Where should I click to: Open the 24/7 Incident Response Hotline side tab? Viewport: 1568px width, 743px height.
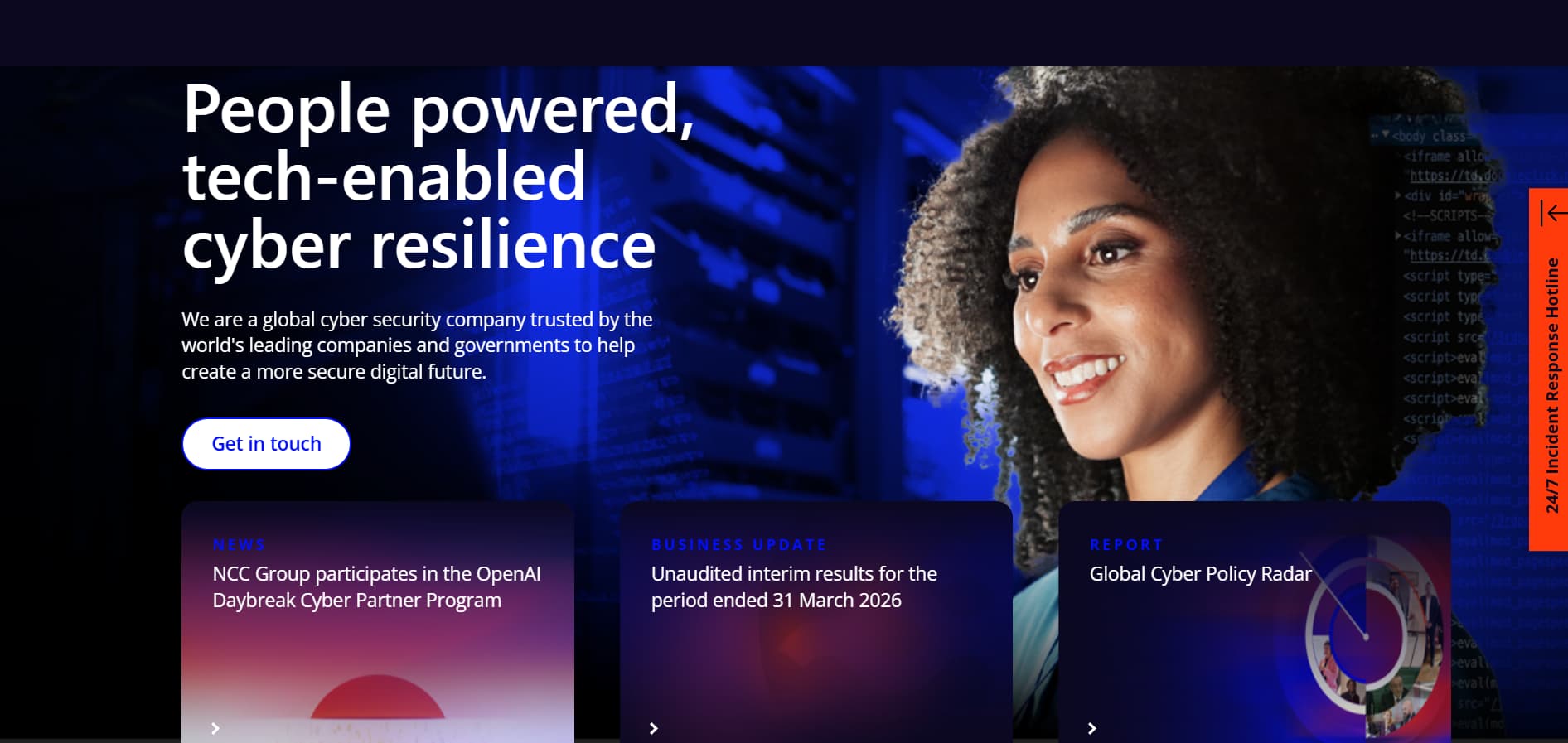(x=1548, y=369)
